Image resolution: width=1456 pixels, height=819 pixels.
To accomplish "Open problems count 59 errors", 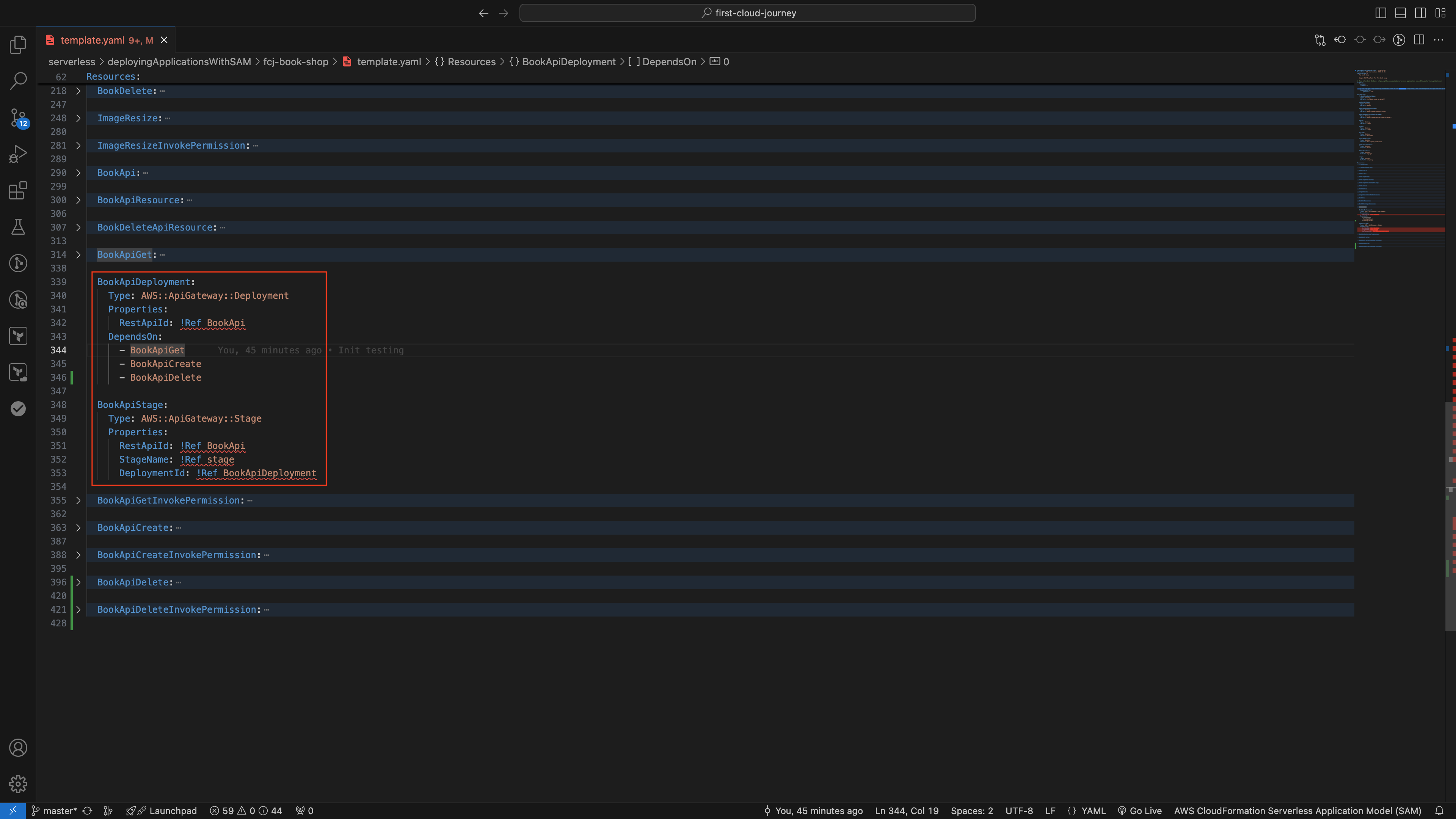I will click(246, 811).
